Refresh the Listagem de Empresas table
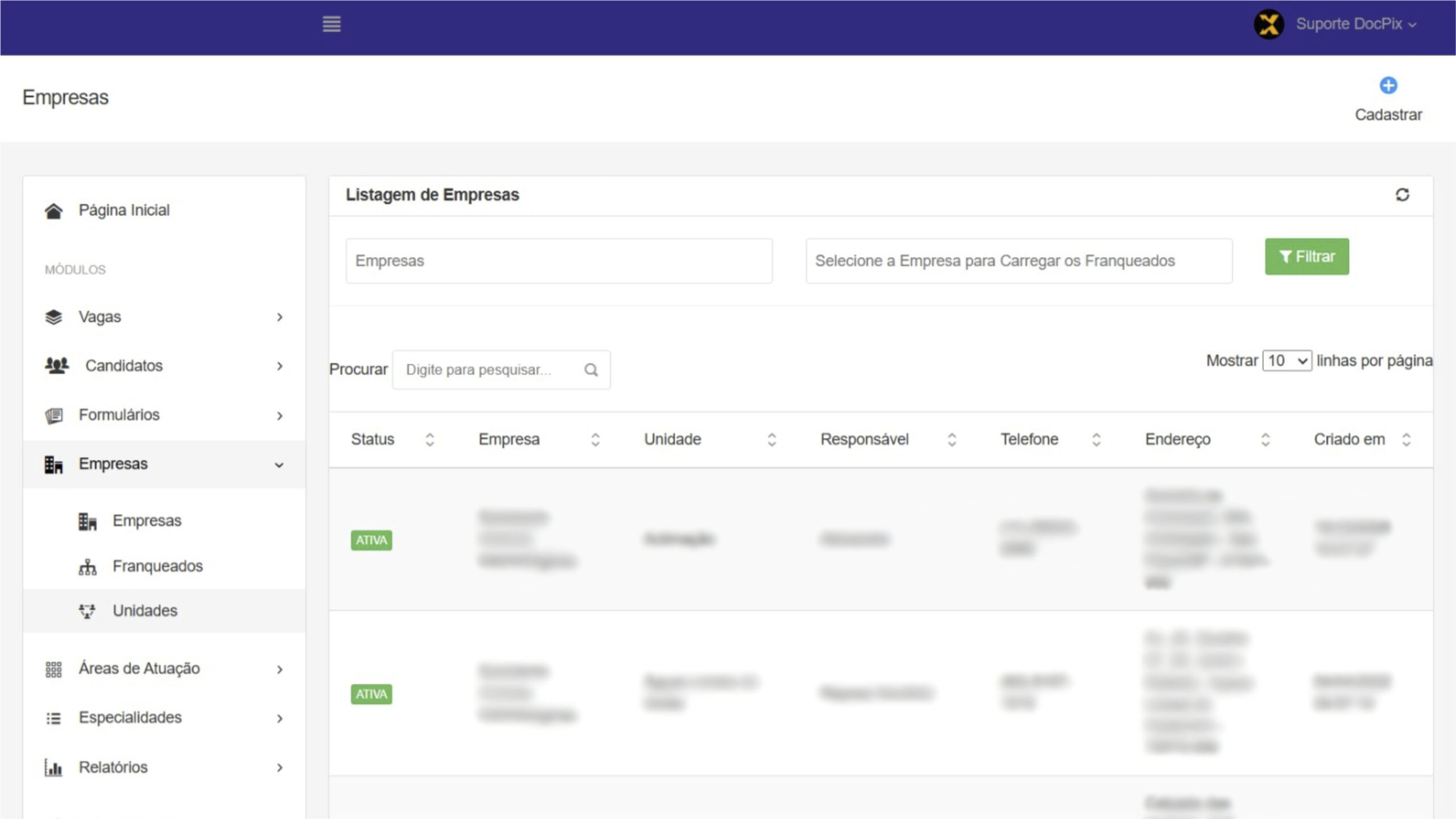 1402,195
